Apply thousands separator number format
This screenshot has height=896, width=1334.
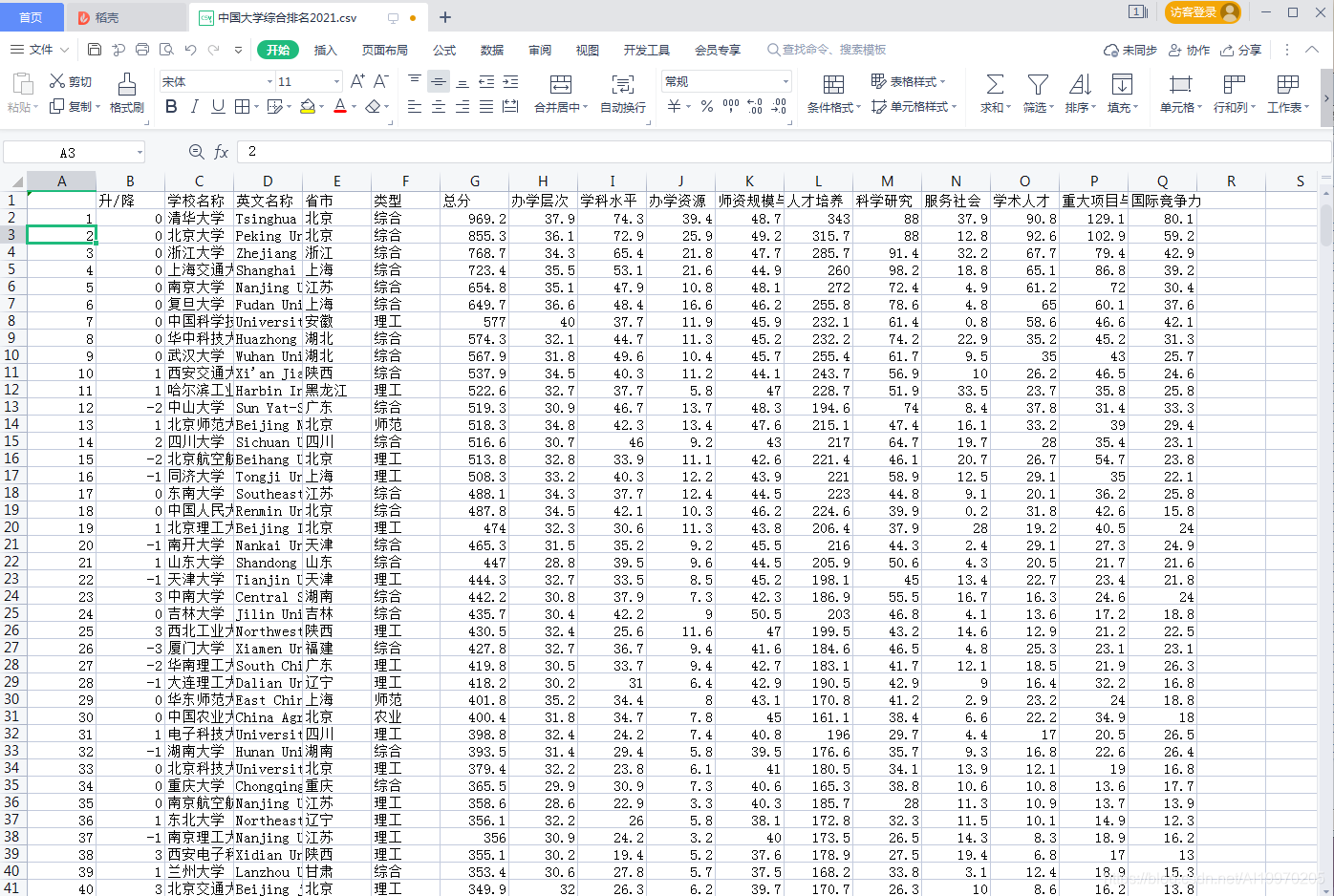(x=731, y=107)
